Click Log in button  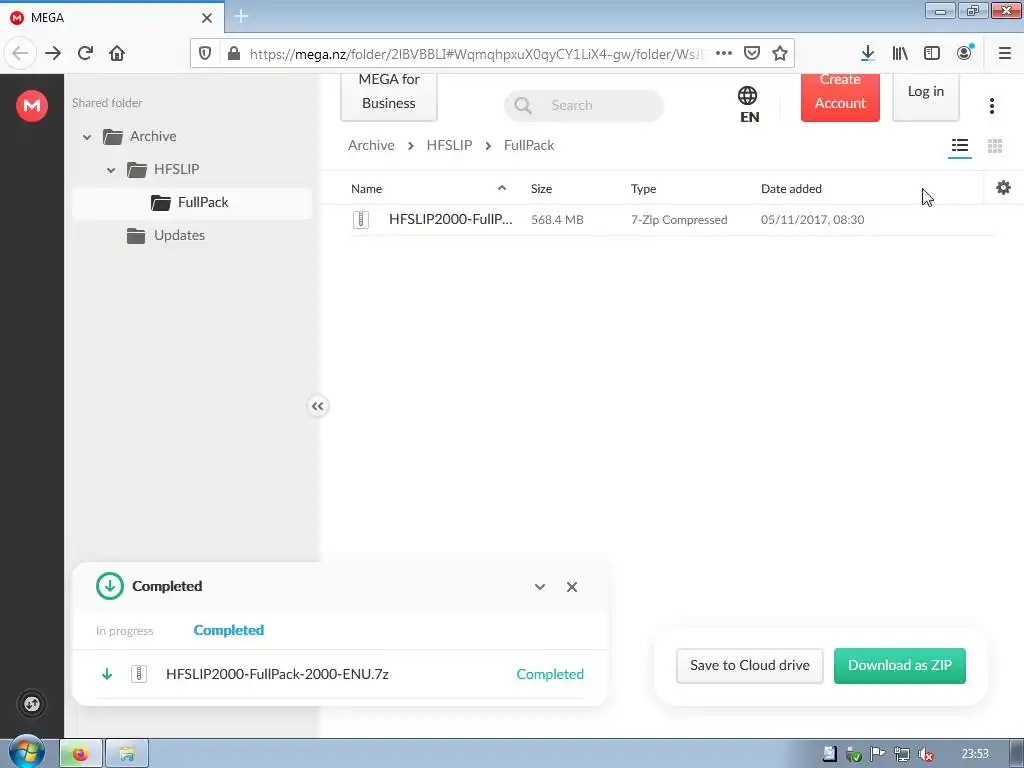point(925,97)
